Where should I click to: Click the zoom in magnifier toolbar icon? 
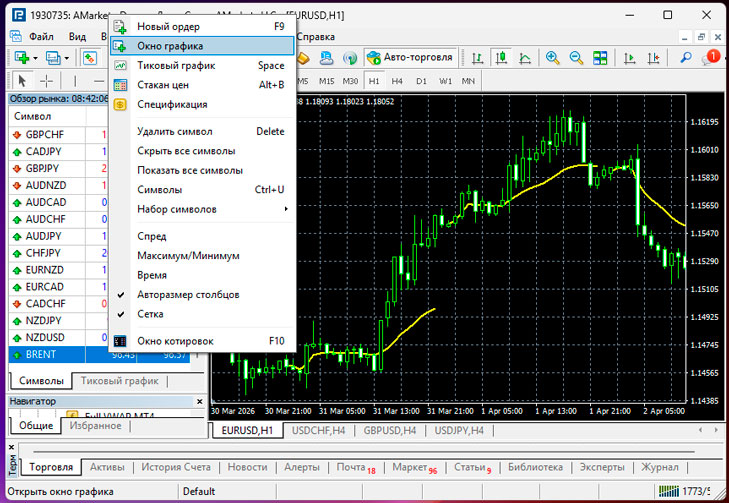click(553, 58)
